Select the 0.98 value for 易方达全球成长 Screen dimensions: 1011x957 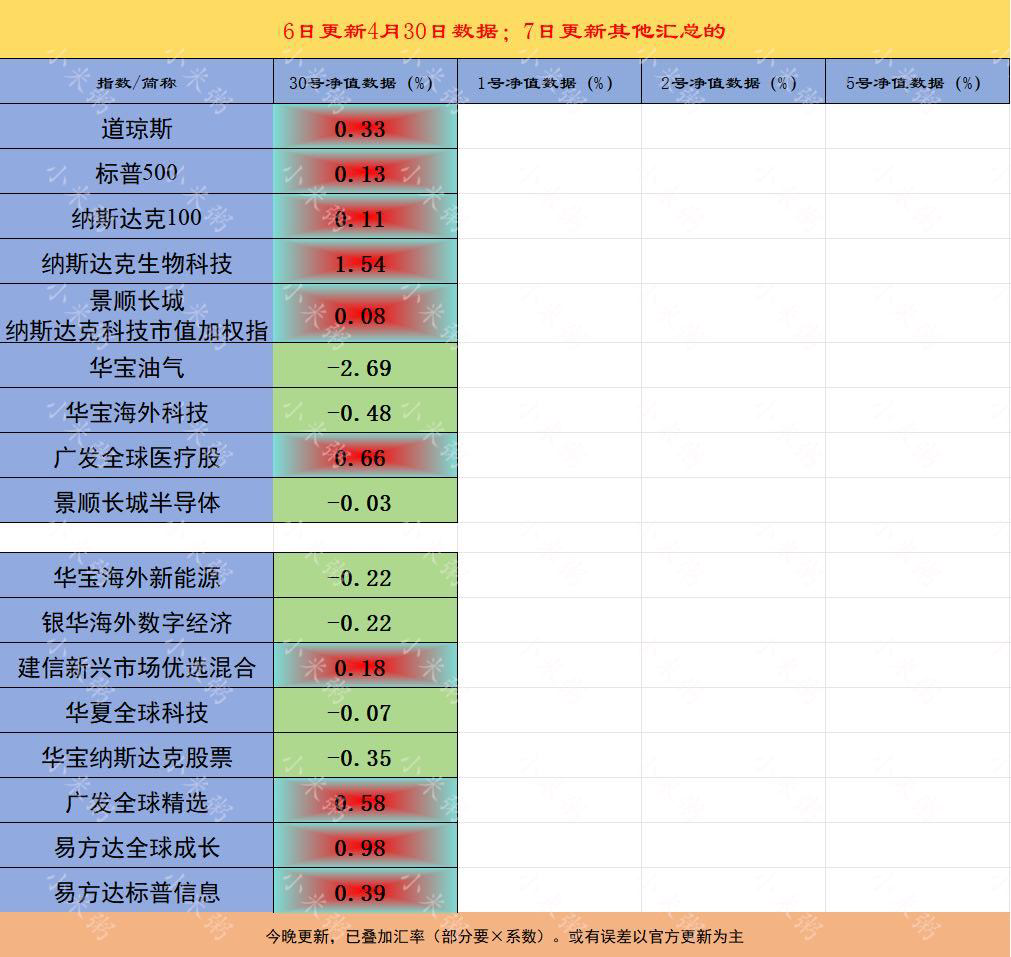(x=366, y=846)
